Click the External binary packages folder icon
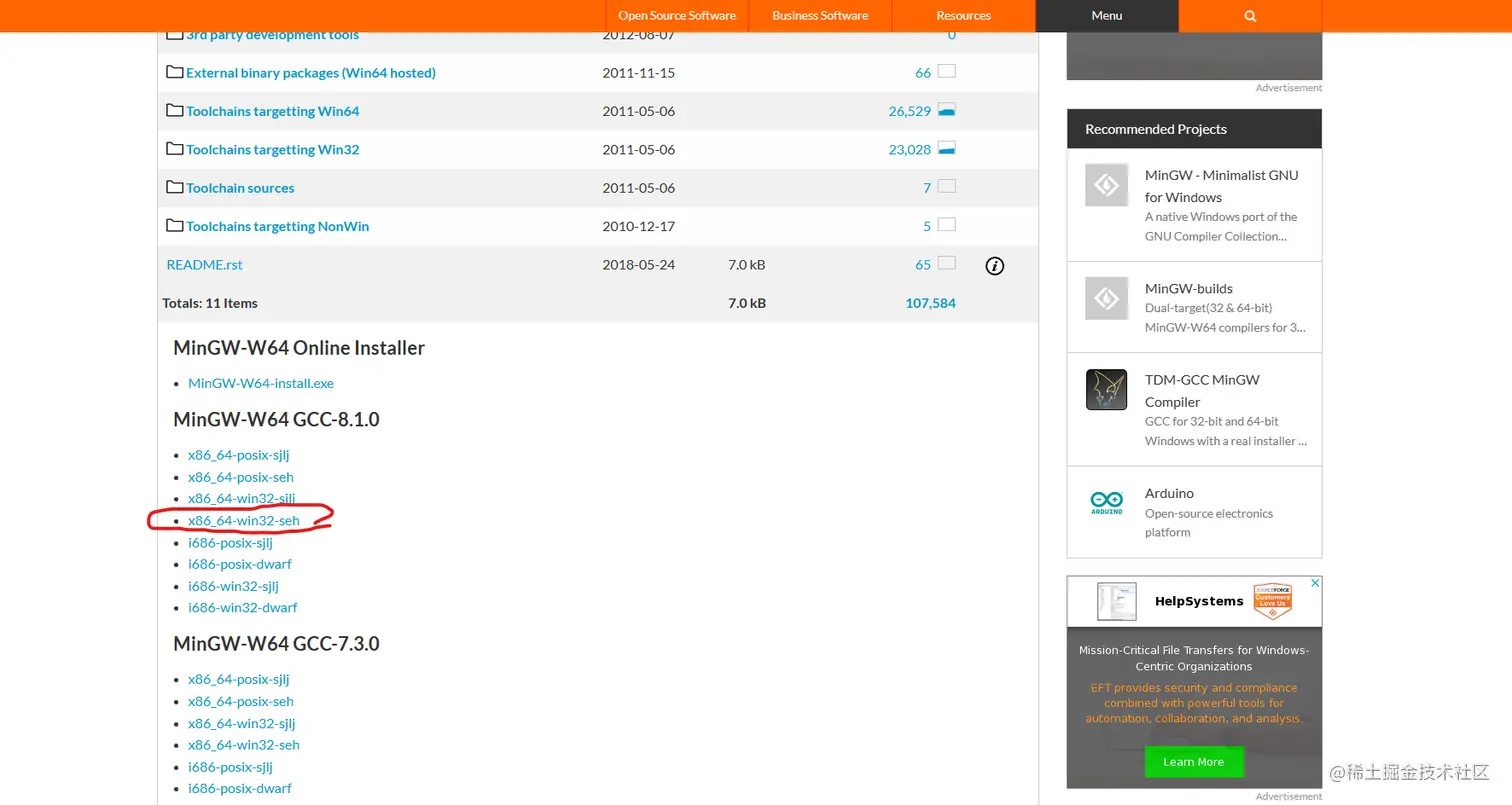Image resolution: width=1512 pixels, height=805 pixels. (x=175, y=72)
